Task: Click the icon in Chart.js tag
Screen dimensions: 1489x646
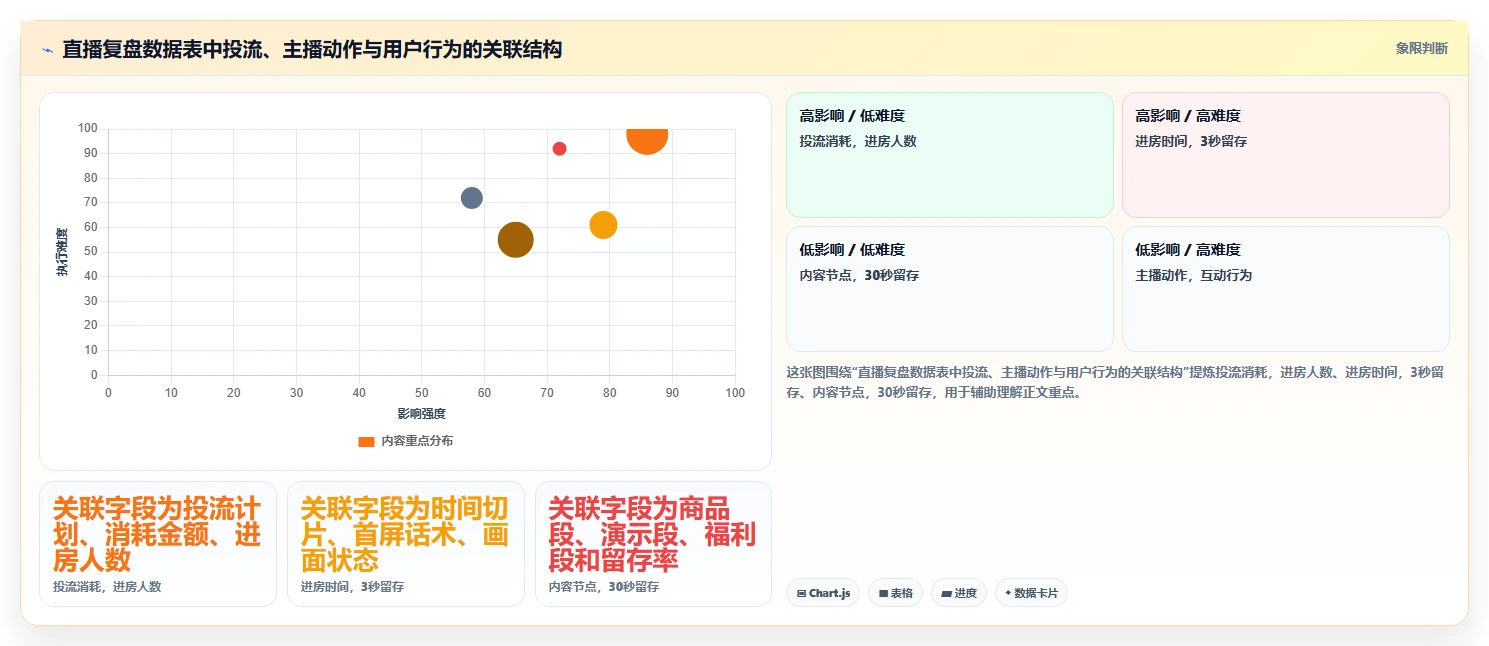Action: (801, 594)
